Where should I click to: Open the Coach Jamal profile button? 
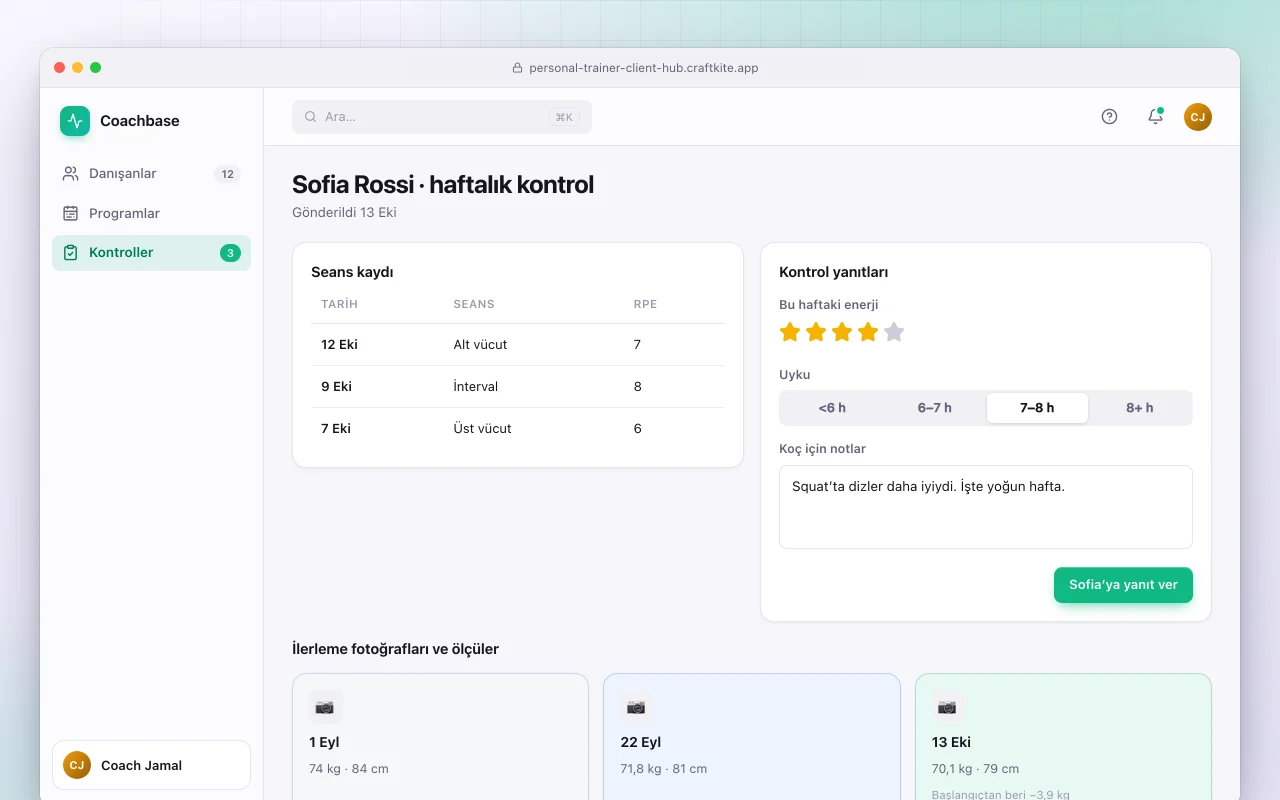tap(151, 765)
